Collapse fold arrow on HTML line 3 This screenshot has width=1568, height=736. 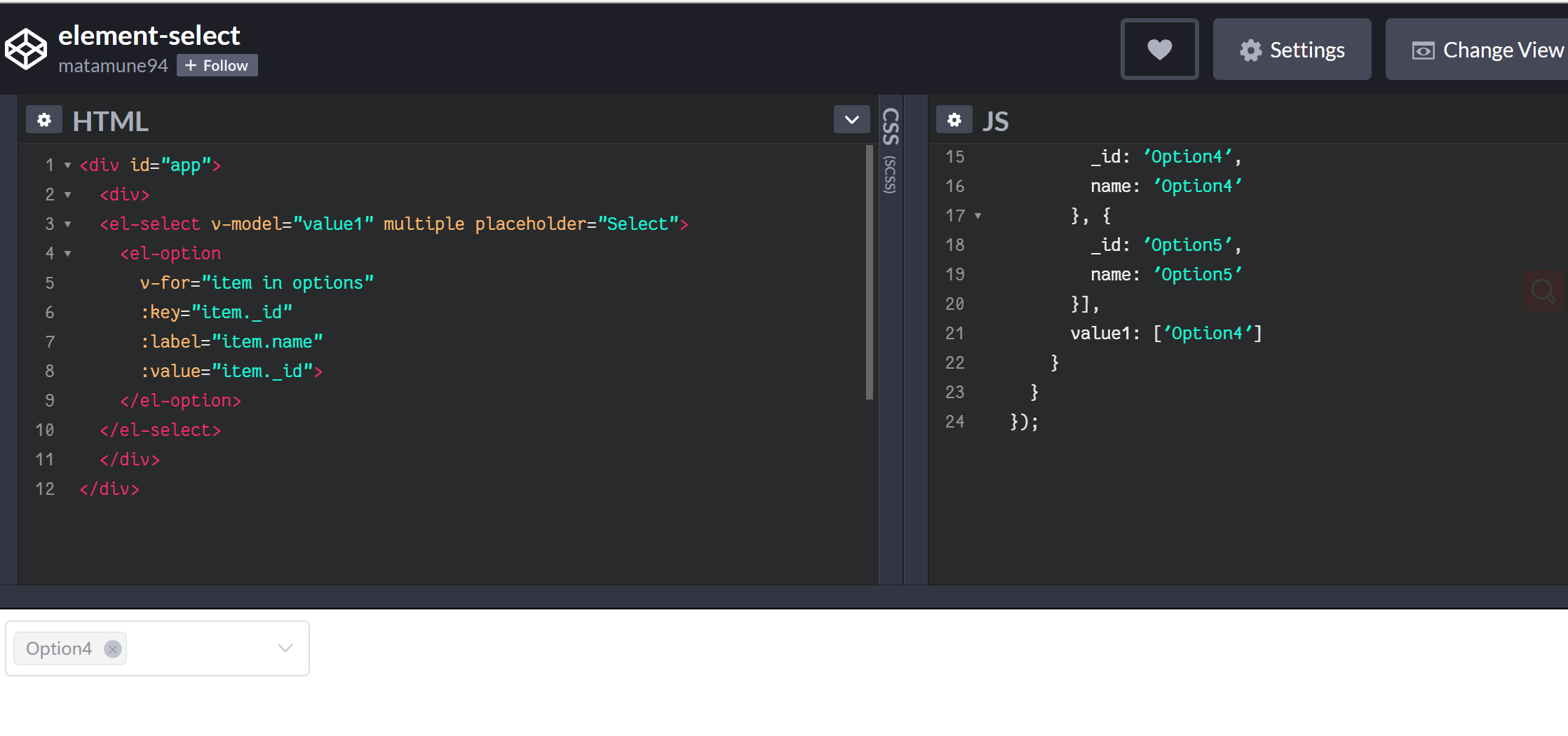[x=68, y=224]
